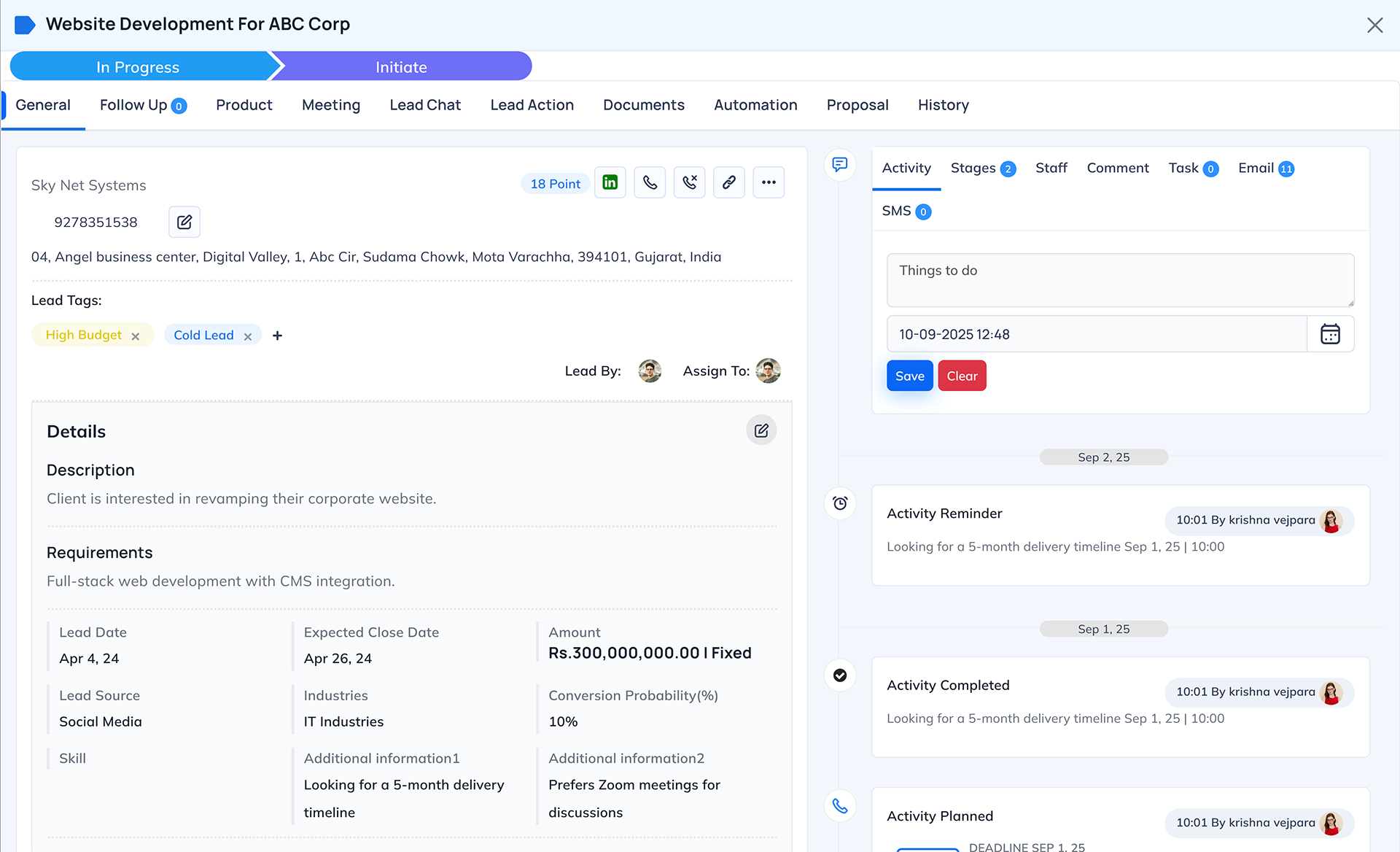1400x852 pixels.
Task: Click the LinkedIn icon button
Action: pos(610,182)
